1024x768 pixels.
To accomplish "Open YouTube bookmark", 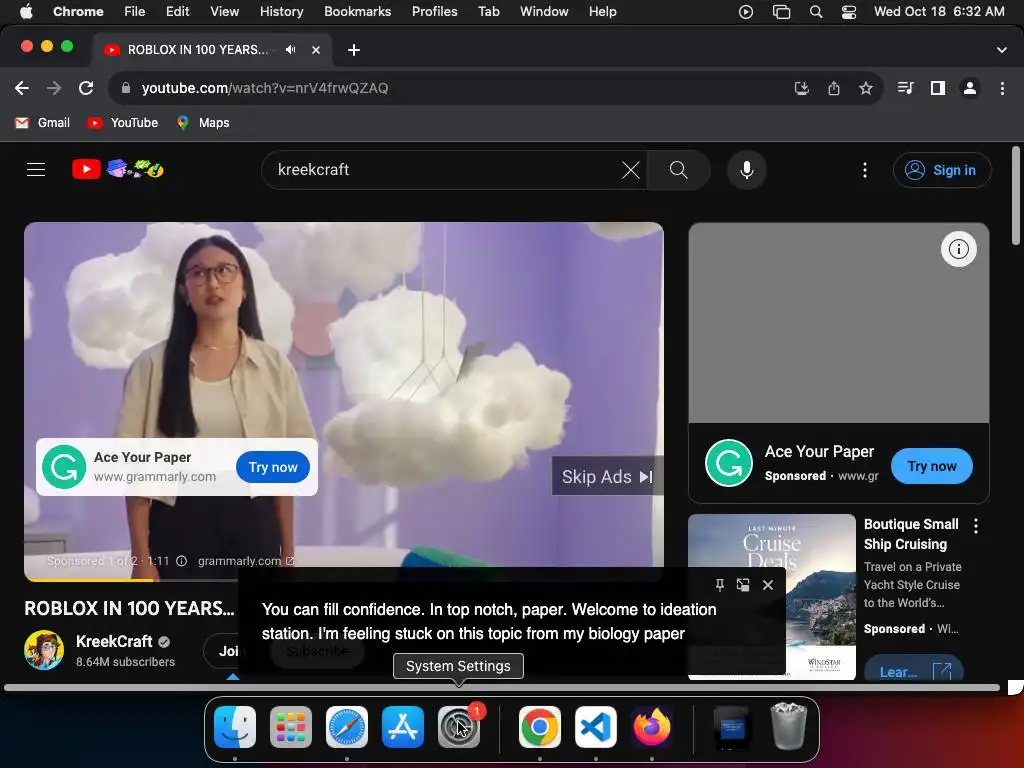I will point(123,123).
